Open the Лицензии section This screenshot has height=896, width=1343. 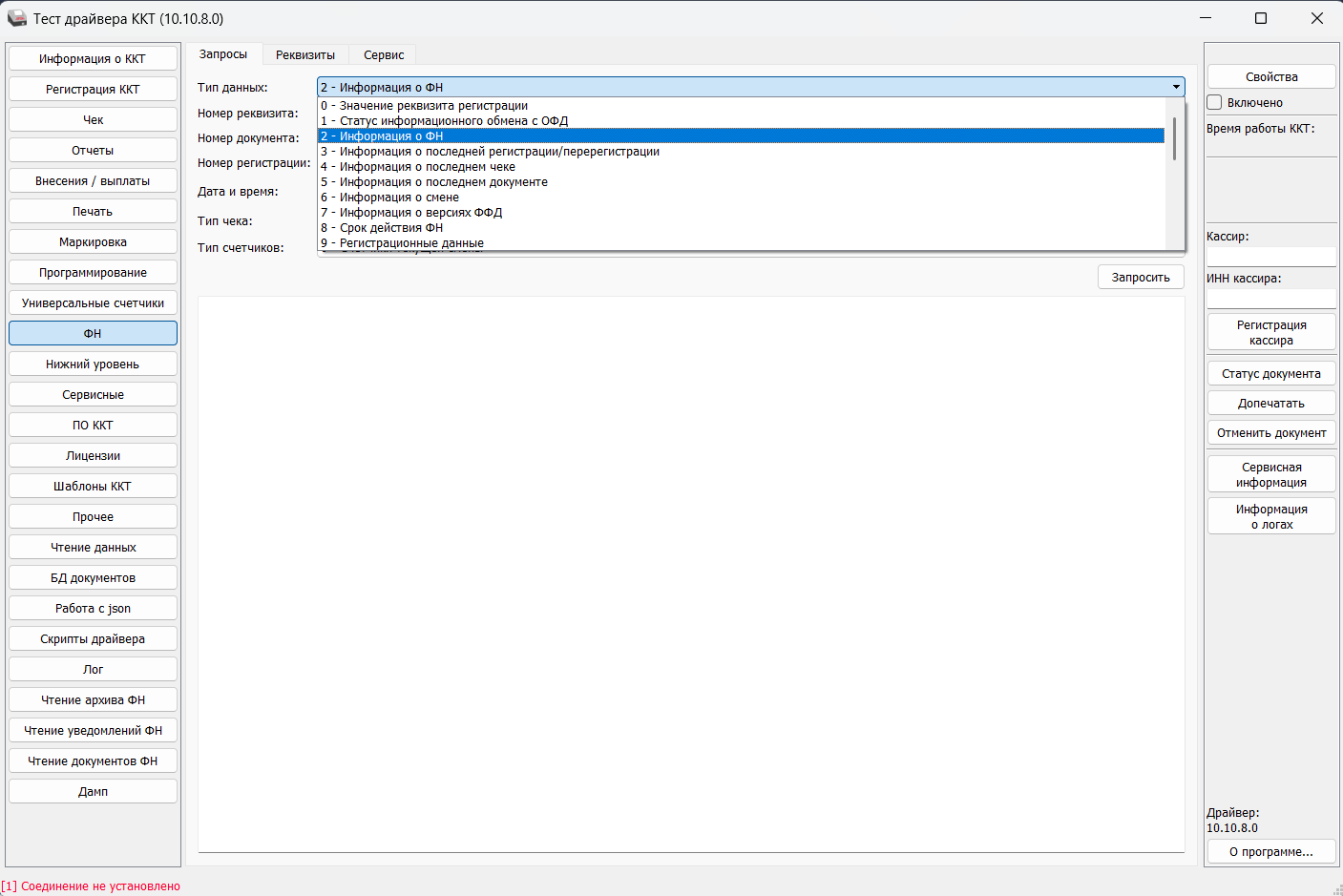(93, 455)
